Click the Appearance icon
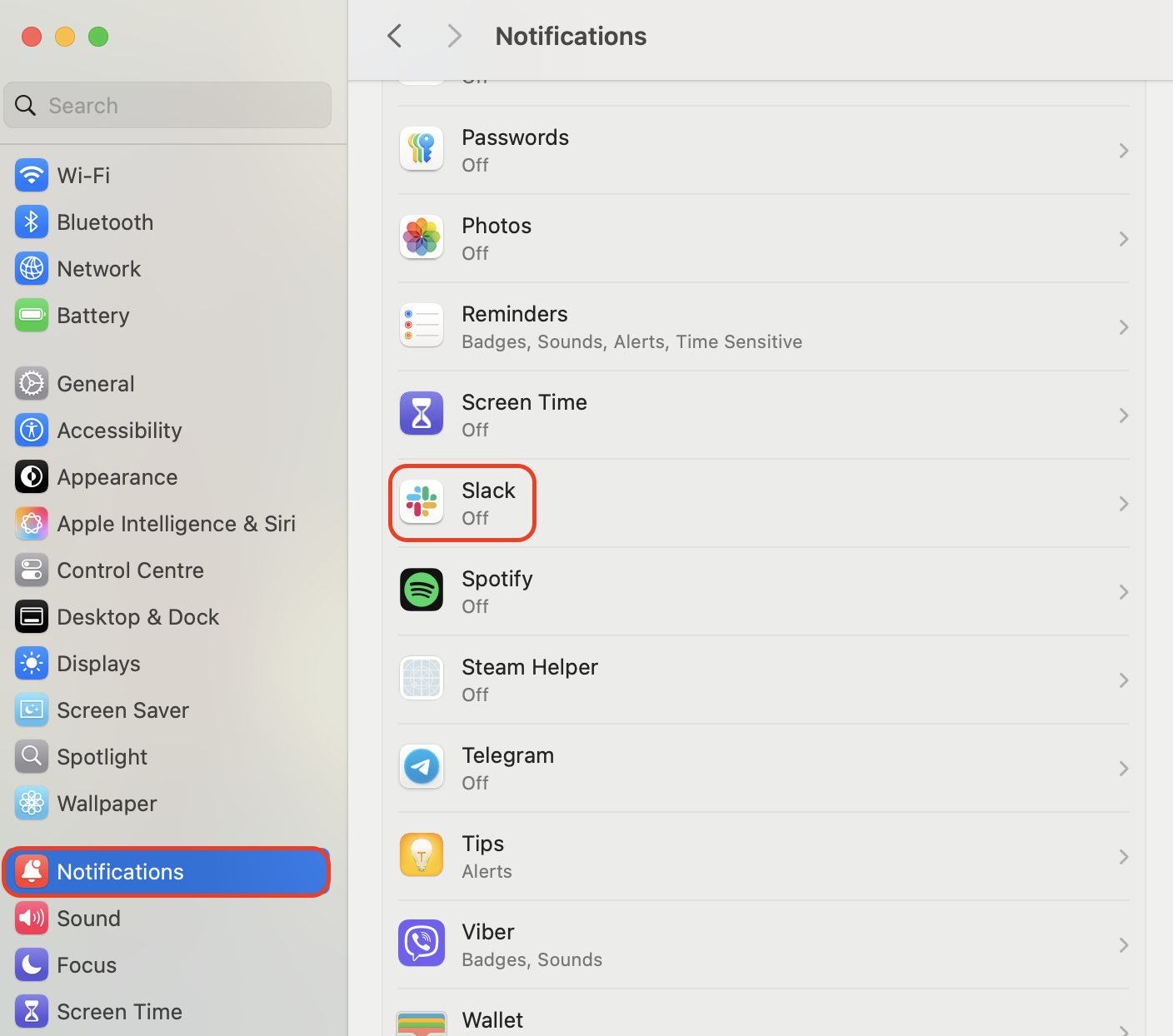This screenshot has width=1173, height=1036. tap(32, 477)
